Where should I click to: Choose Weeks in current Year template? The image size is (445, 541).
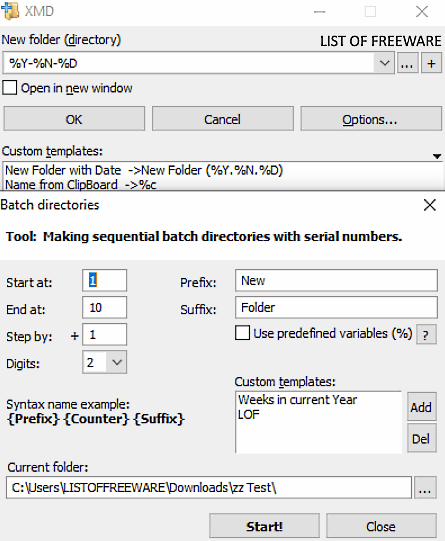pyautogui.click(x=297, y=400)
